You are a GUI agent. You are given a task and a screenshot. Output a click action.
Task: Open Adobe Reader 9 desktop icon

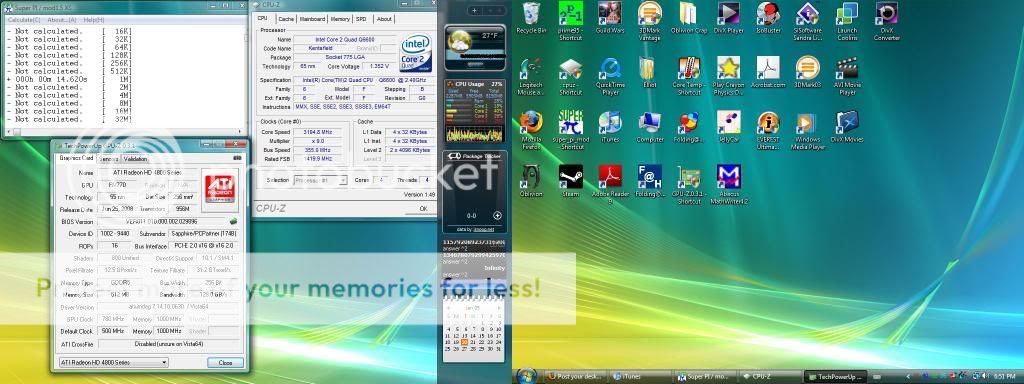(610, 185)
